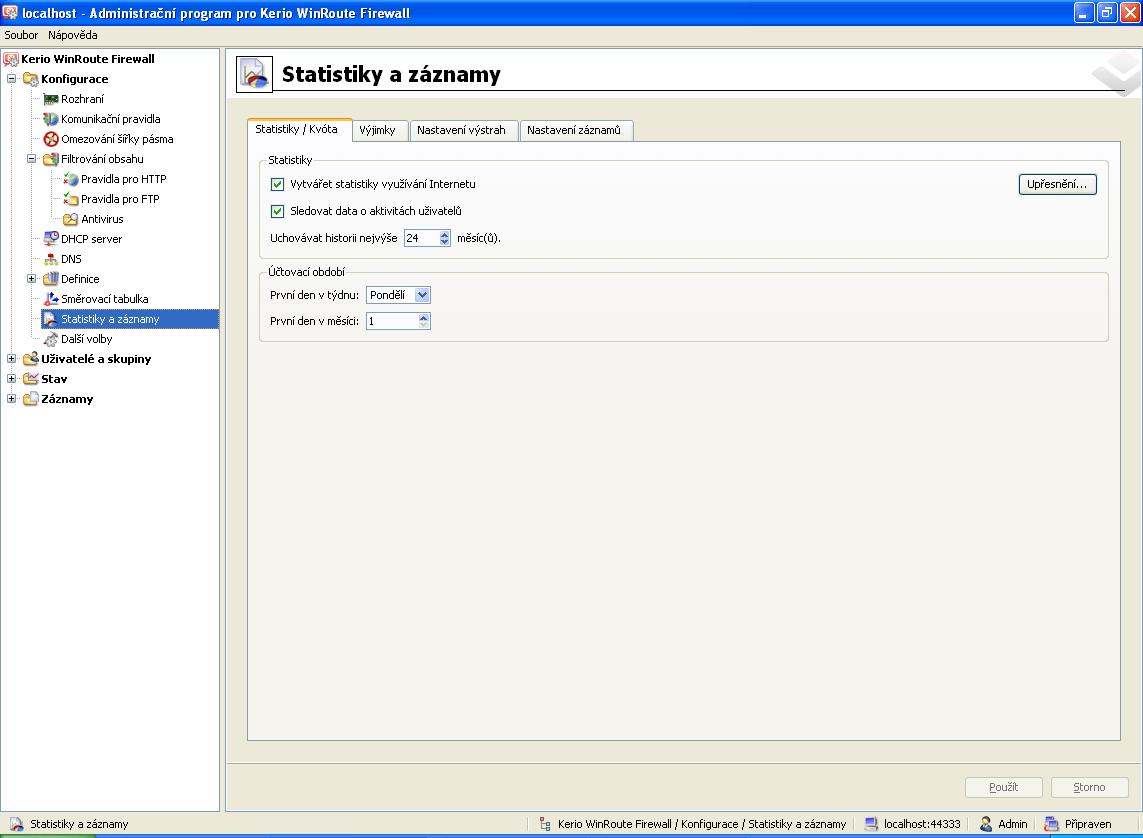Click the status bar path tree icon

pos(545,824)
